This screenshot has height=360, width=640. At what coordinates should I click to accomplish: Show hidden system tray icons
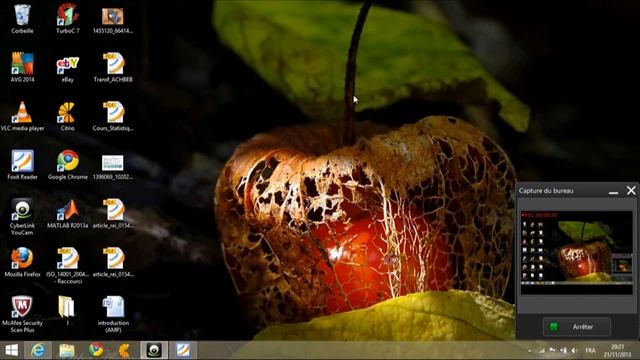pos(530,350)
